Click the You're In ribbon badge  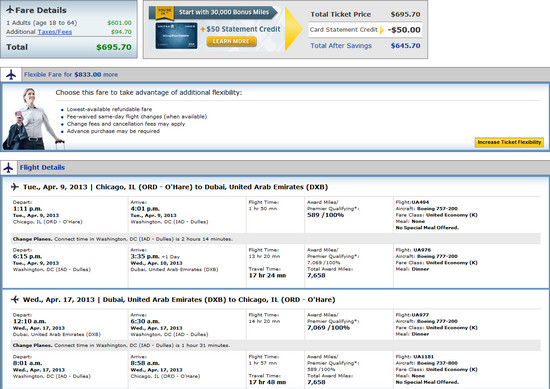click(x=165, y=13)
